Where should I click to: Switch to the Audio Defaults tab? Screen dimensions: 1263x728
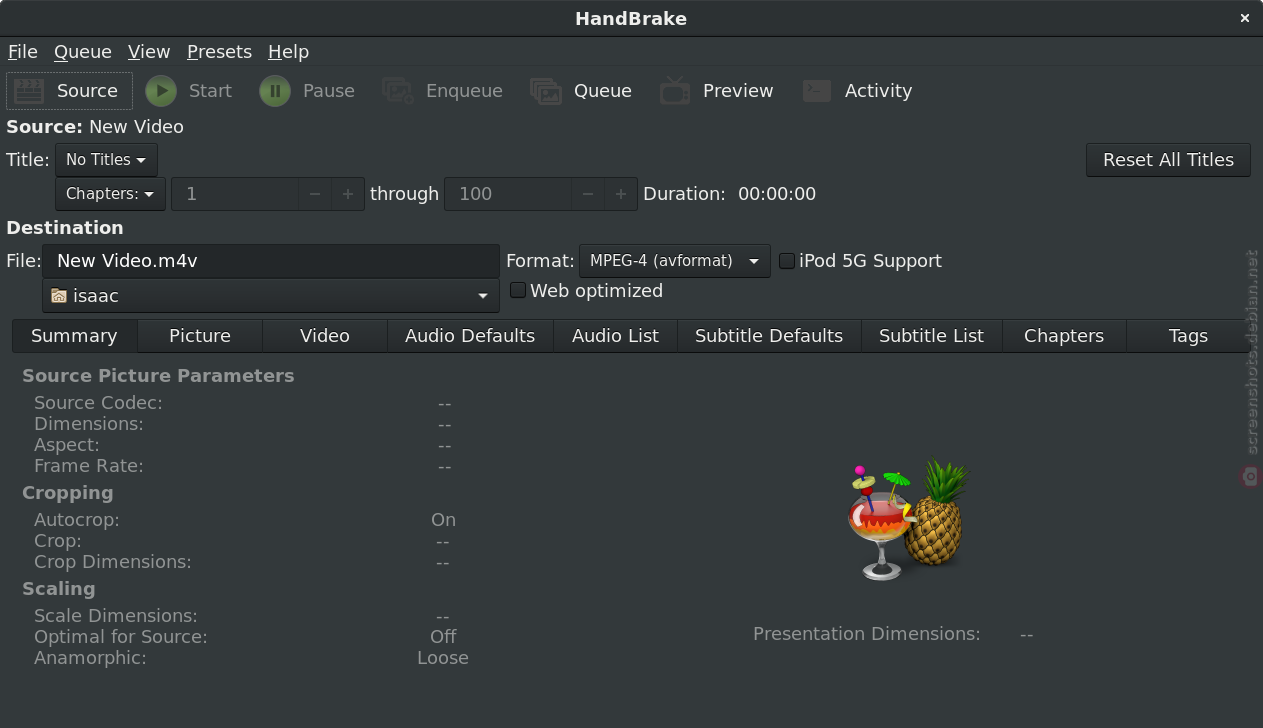pos(470,336)
